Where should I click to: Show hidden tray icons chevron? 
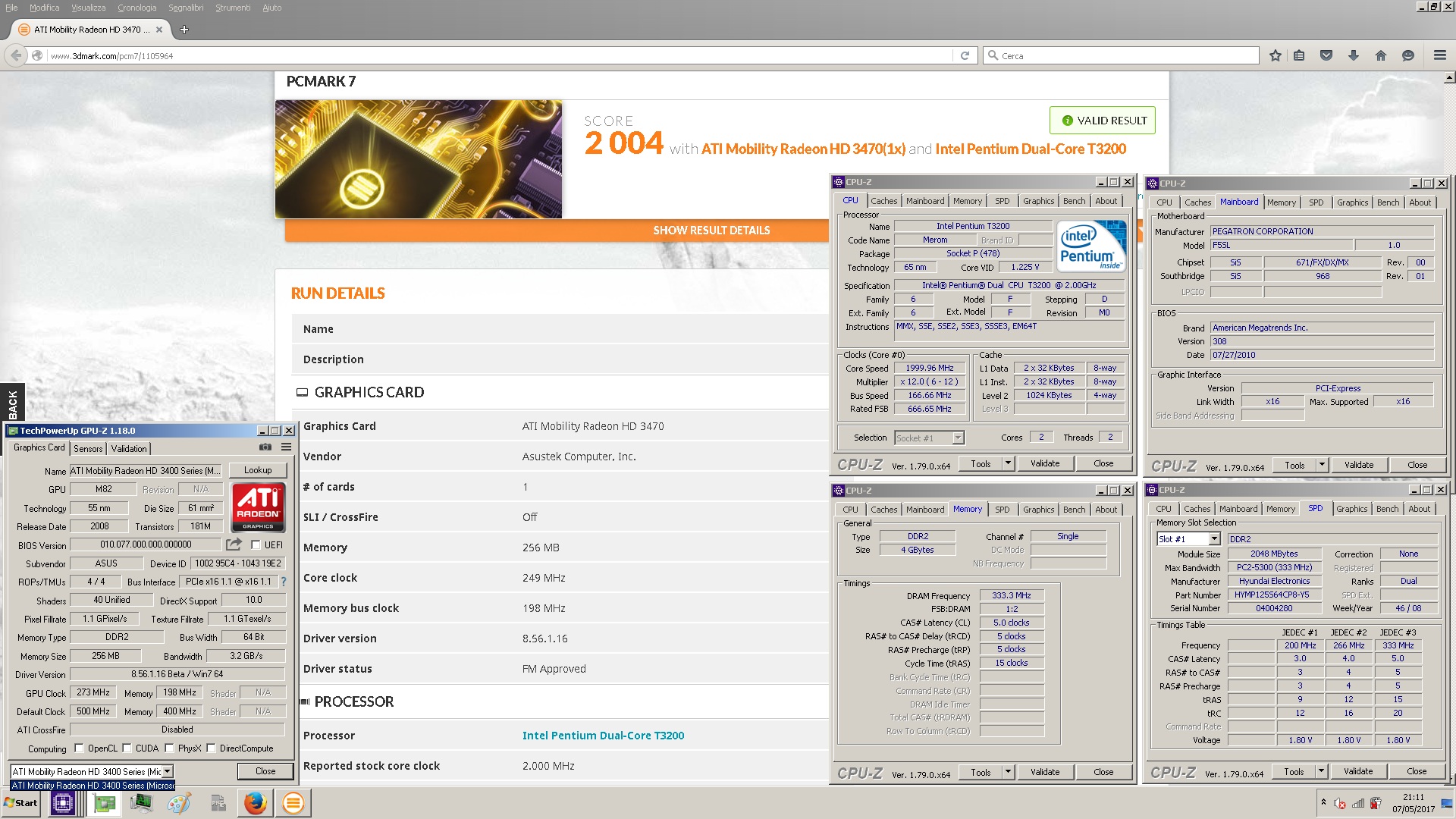pos(1323,802)
